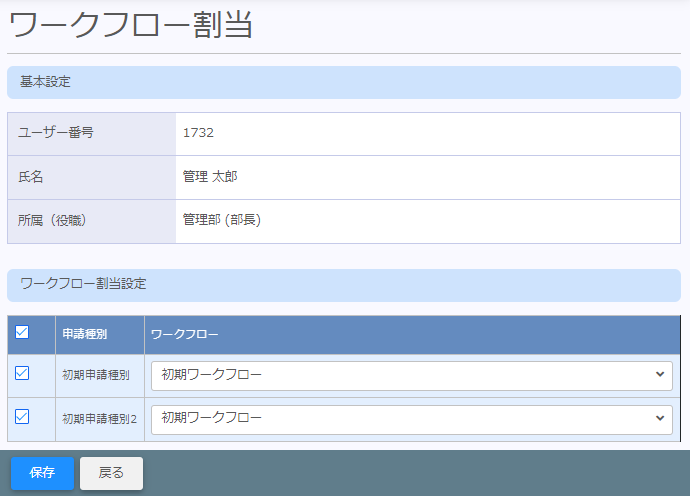Click the ワークフロー column header
This screenshot has width=690, height=496.
click(x=185, y=334)
